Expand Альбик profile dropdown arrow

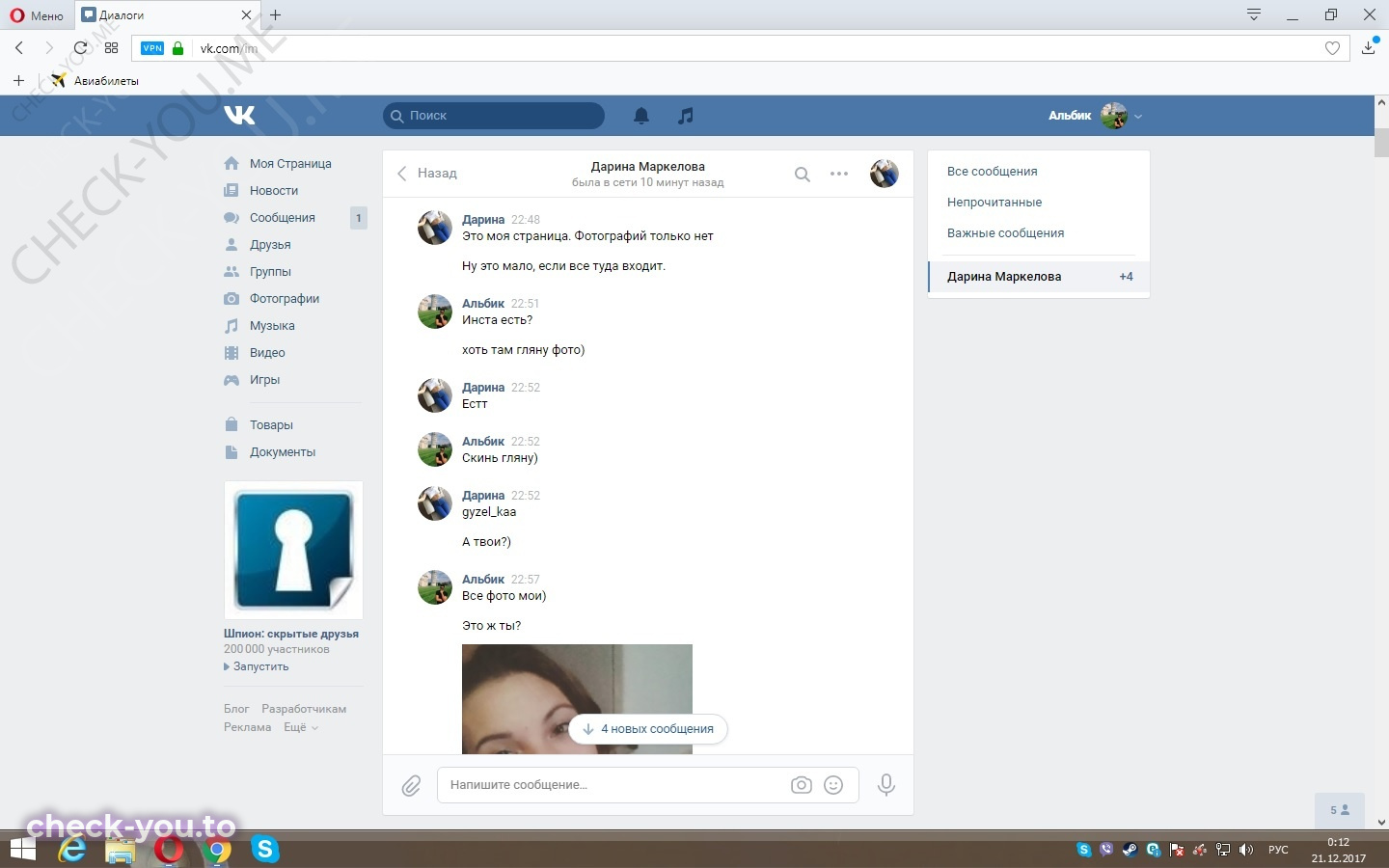(1138, 117)
